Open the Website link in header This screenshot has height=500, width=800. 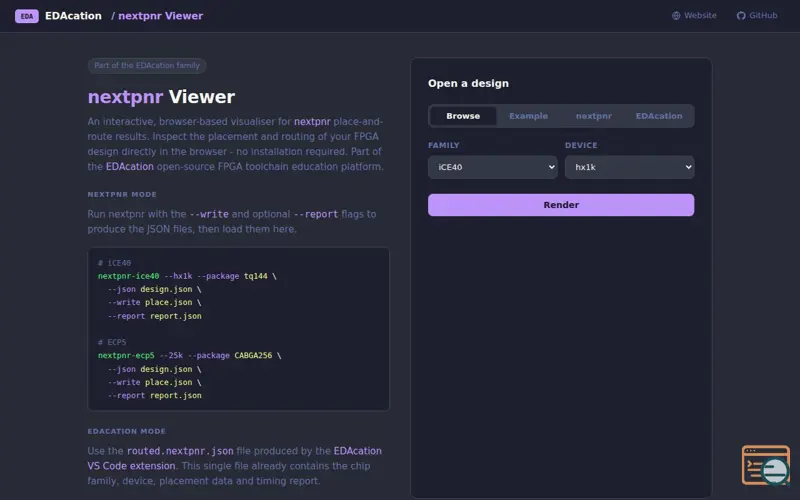click(x=694, y=16)
